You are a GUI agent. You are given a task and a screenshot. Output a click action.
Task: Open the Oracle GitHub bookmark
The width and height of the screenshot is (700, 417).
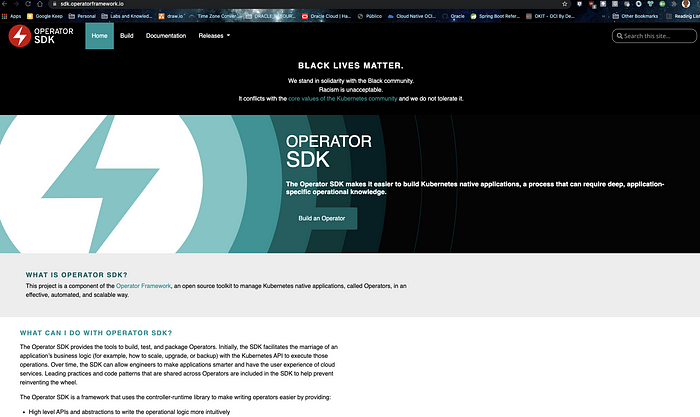point(454,16)
